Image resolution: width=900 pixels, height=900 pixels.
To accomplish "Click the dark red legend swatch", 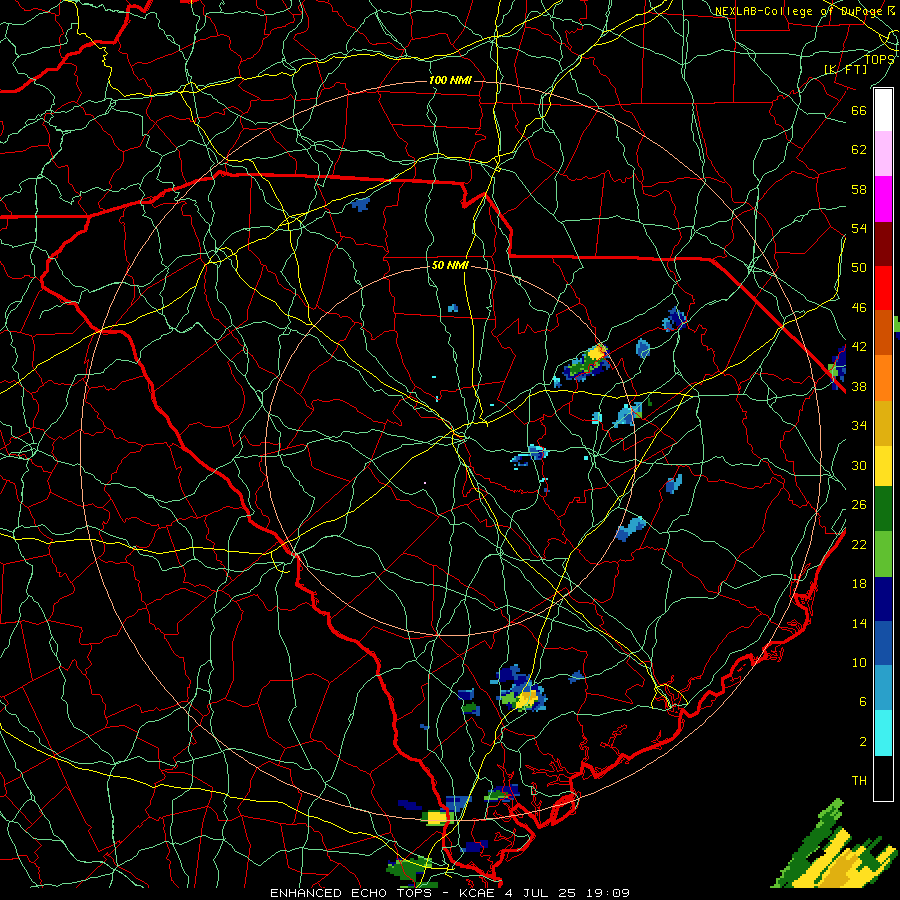I will click(x=883, y=244).
